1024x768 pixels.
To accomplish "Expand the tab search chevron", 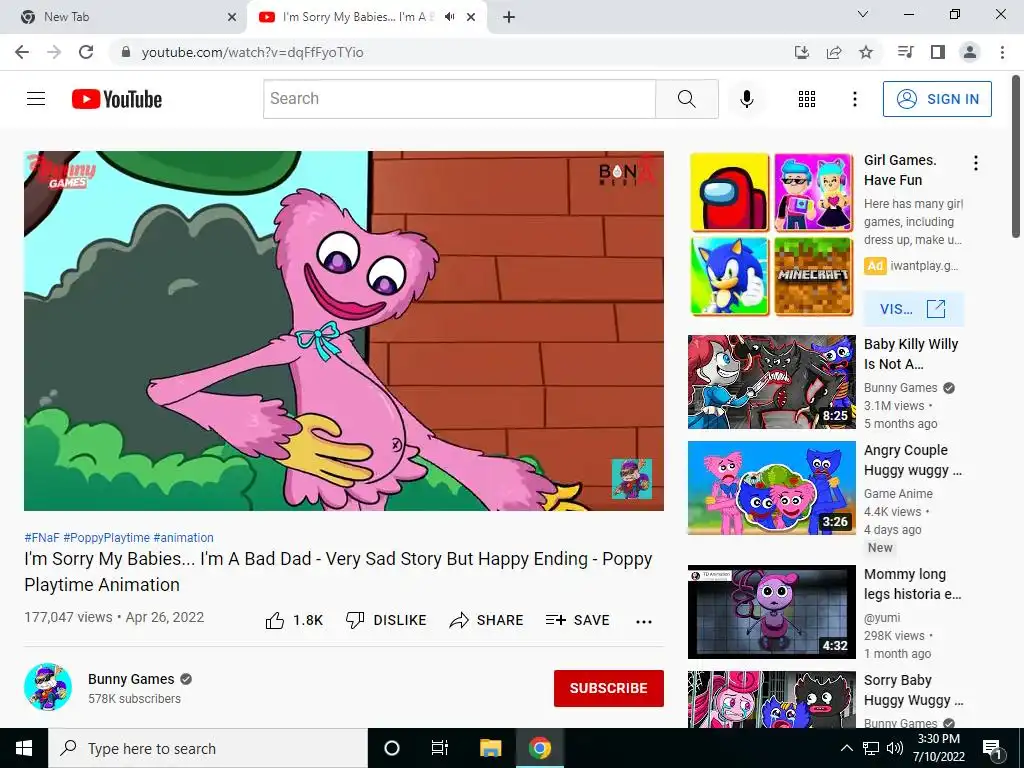I will [x=863, y=14].
